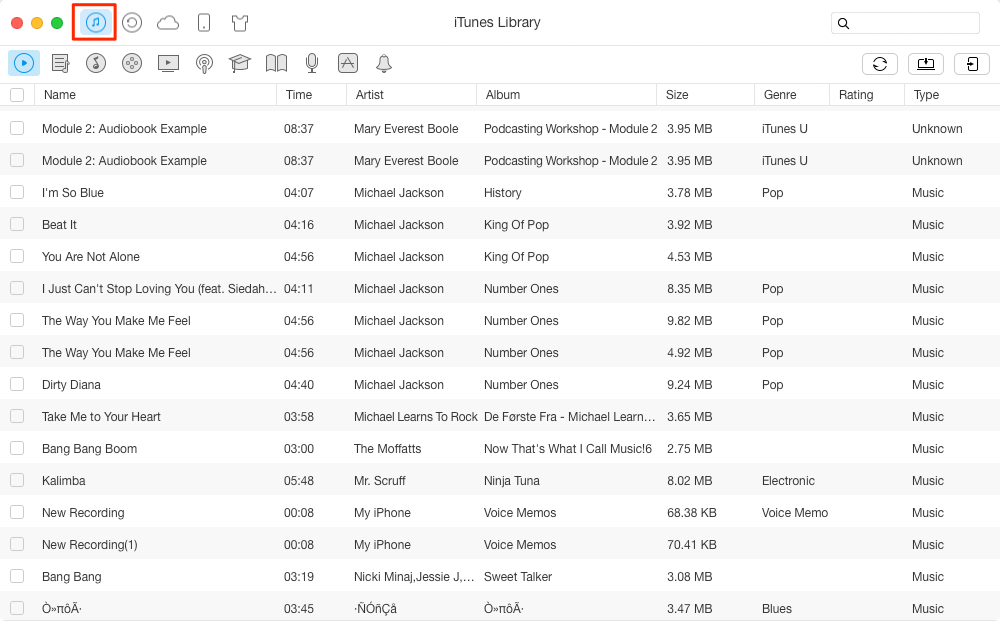Click the album Ninja Tuna
This screenshot has width=1000, height=621.
pyautogui.click(x=511, y=481)
